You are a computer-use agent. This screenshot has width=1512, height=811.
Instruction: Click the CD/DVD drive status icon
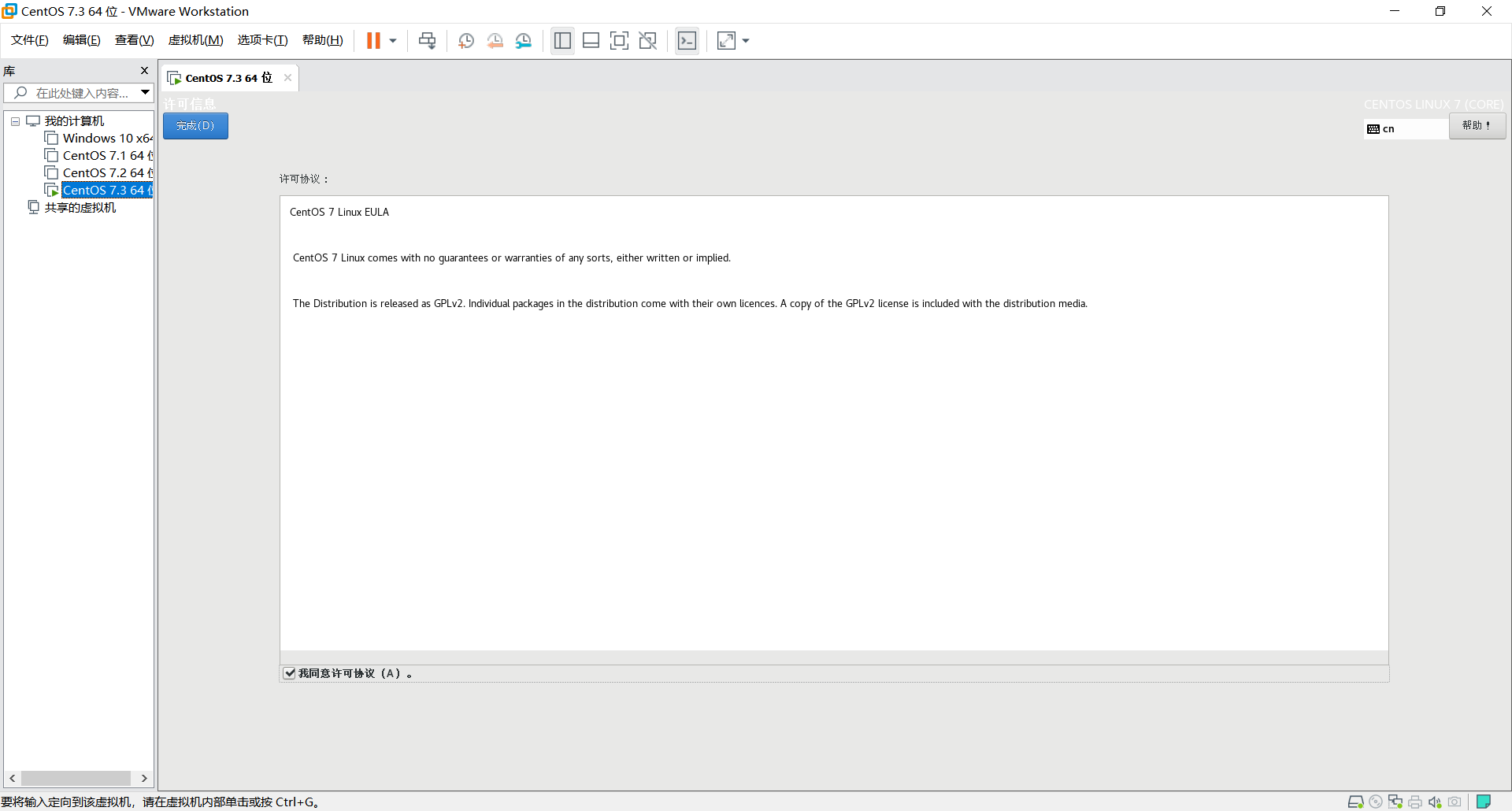(1376, 802)
